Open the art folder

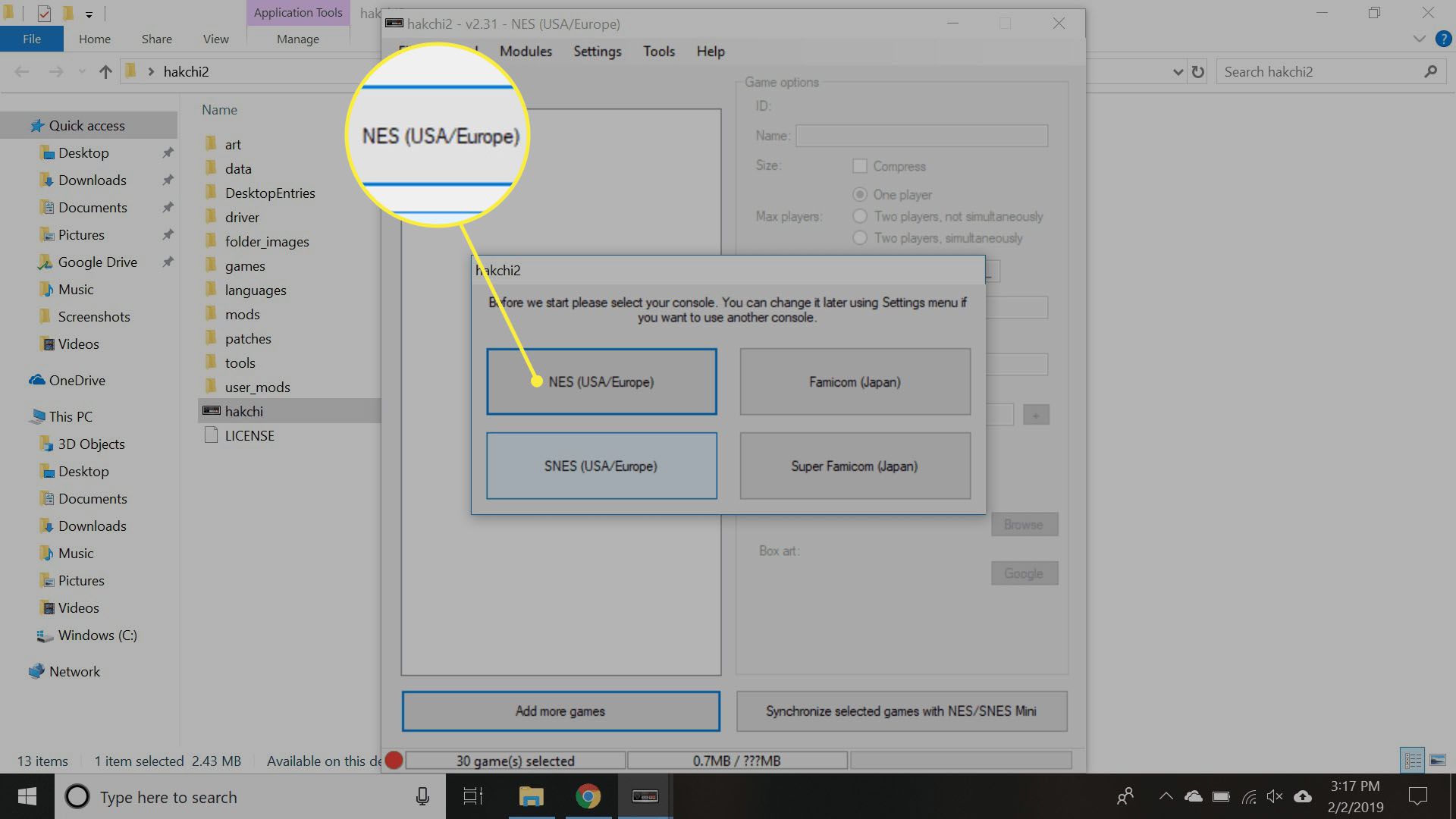(x=233, y=144)
